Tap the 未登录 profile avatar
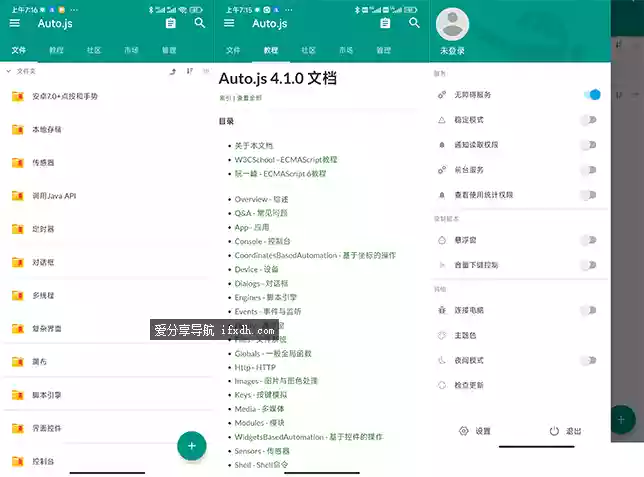Screen dimensions: 644x477 tap(452, 24)
